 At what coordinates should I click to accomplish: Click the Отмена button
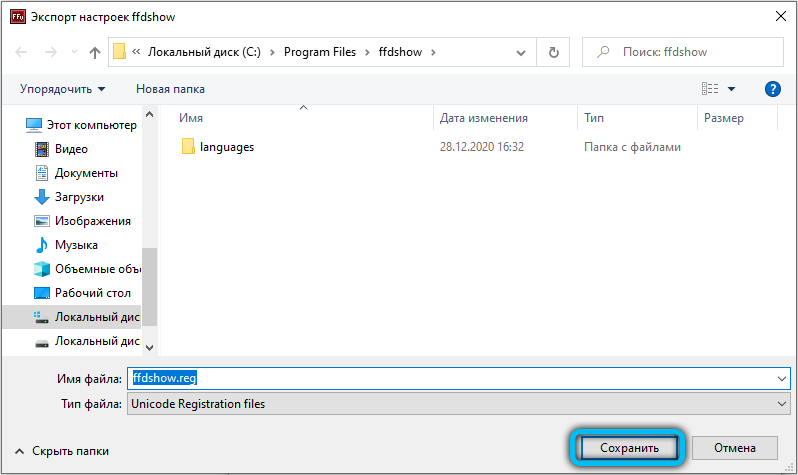coord(734,448)
